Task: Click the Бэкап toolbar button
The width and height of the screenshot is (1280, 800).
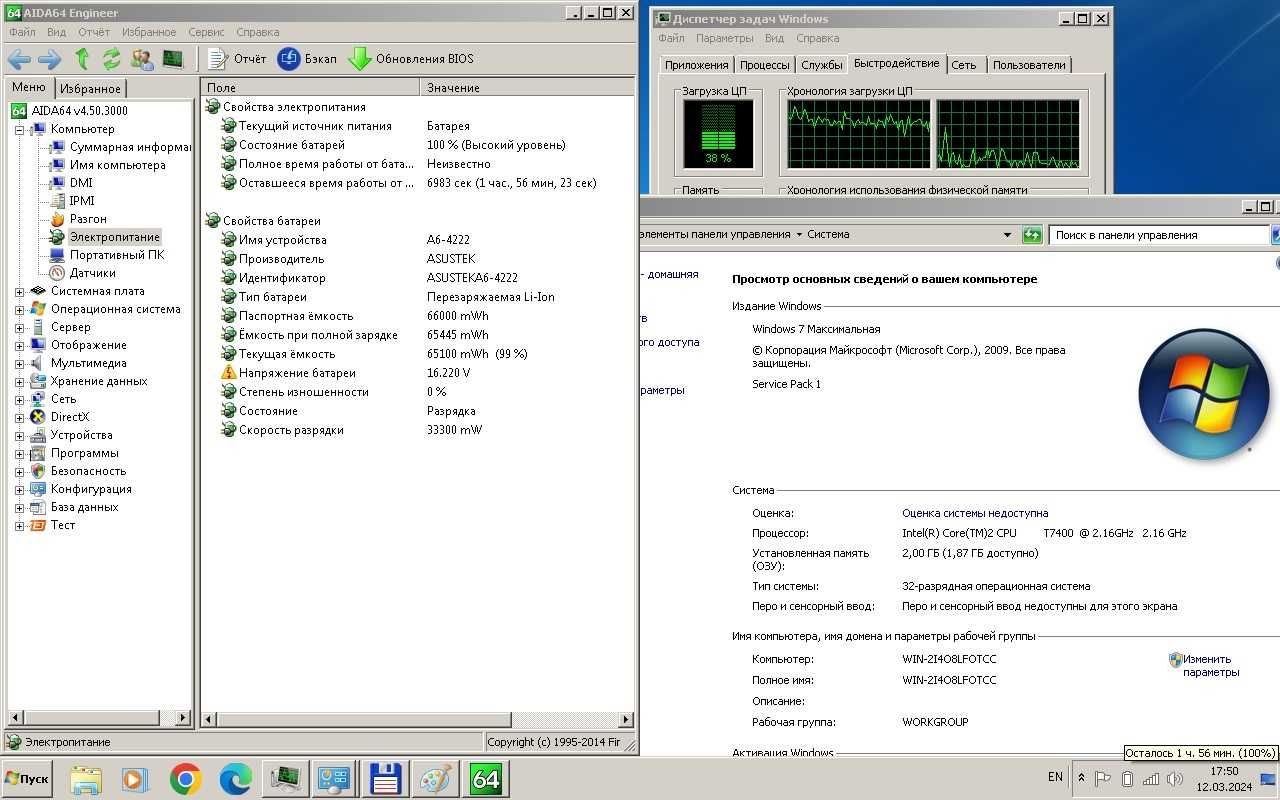Action: pyautogui.click(x=308, y=59)
